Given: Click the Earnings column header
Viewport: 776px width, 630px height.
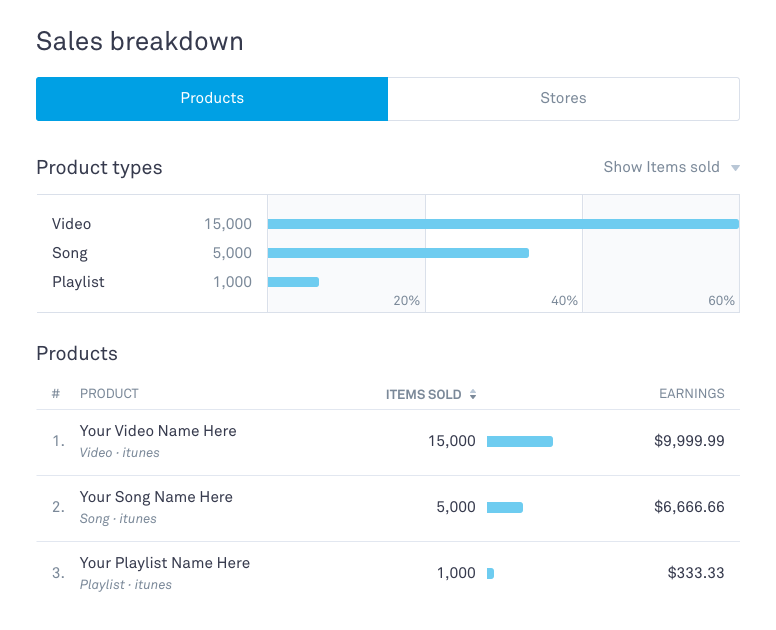Looking at the screenshot, I should [x=691, y=394].
